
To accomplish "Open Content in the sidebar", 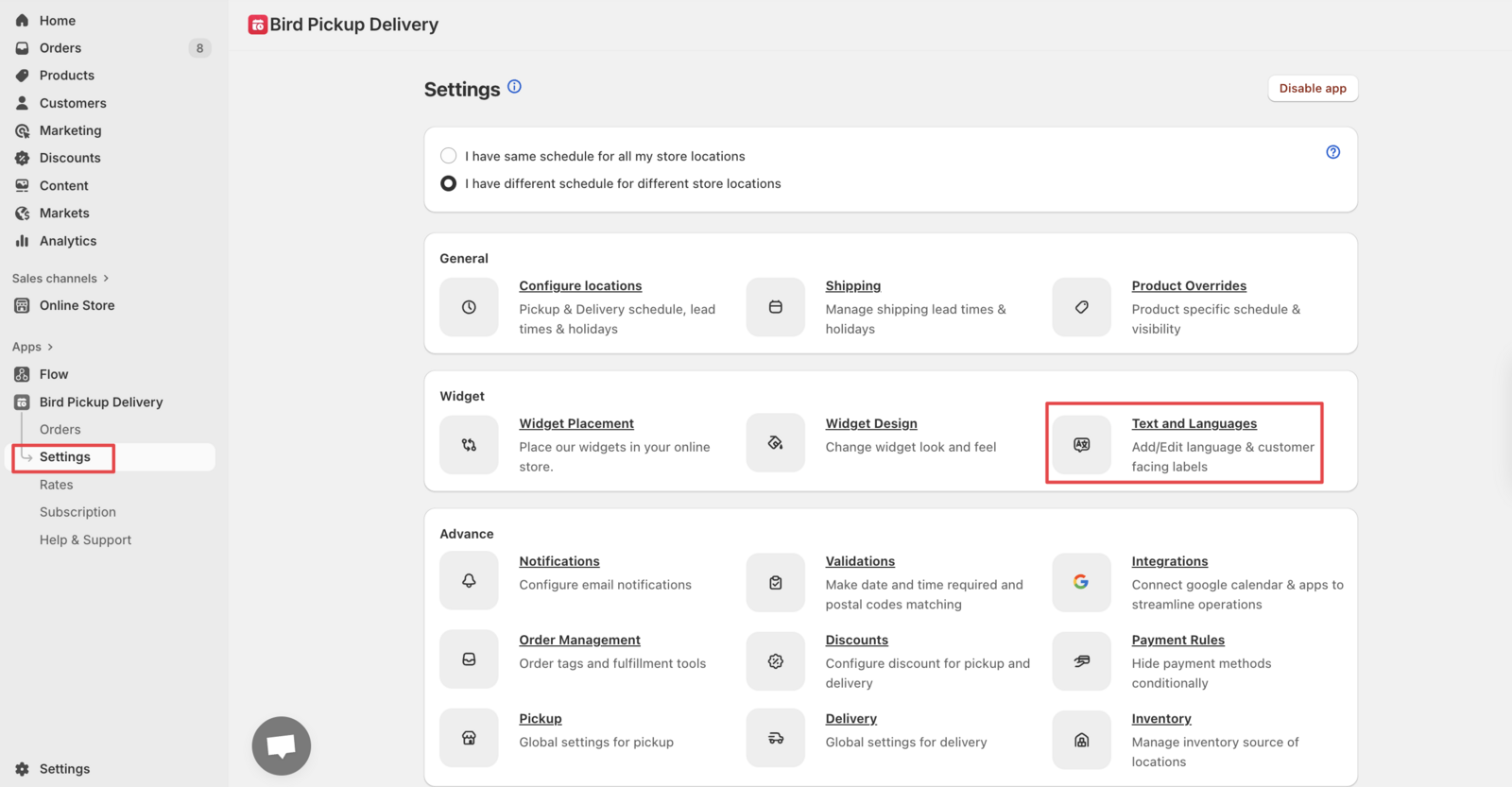I will 64,186.
